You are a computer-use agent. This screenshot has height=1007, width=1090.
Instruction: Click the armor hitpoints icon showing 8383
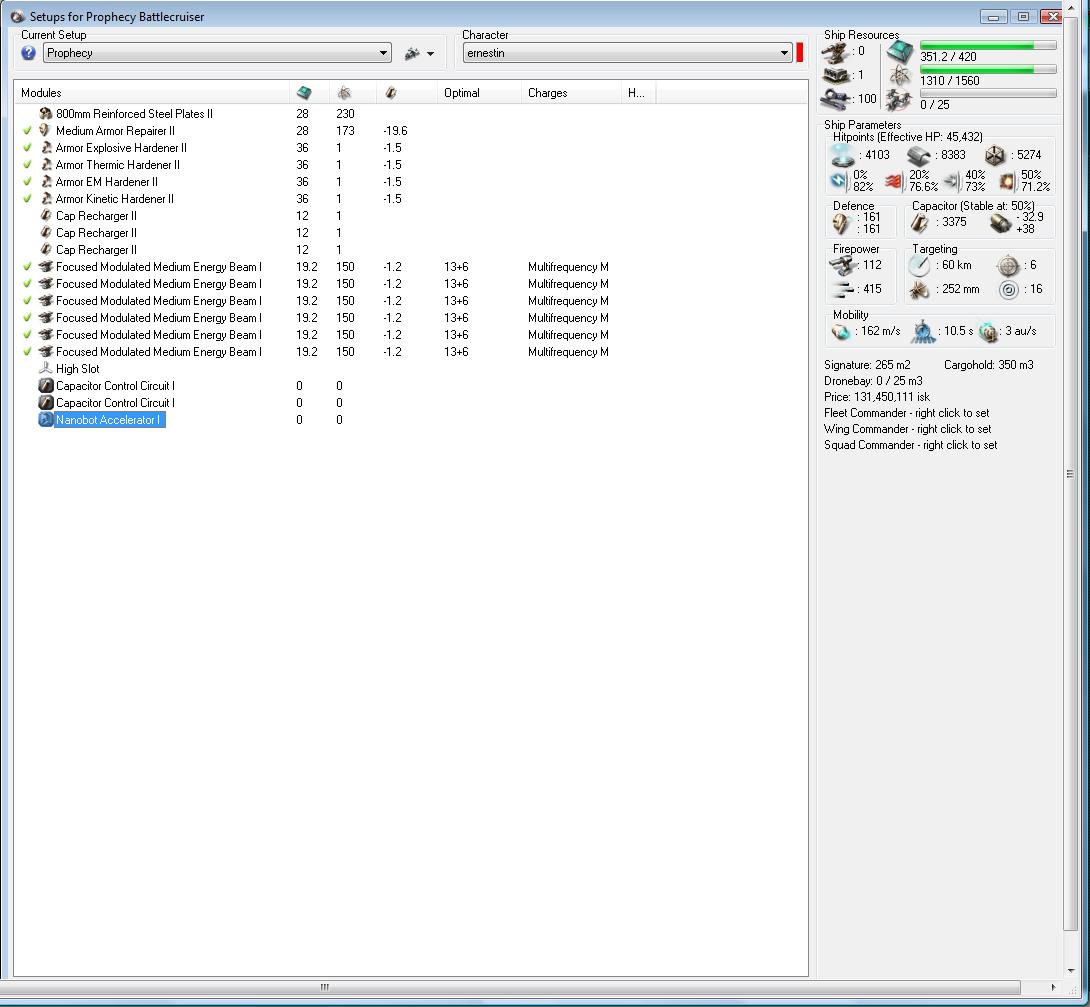click(x=919, y=156)
